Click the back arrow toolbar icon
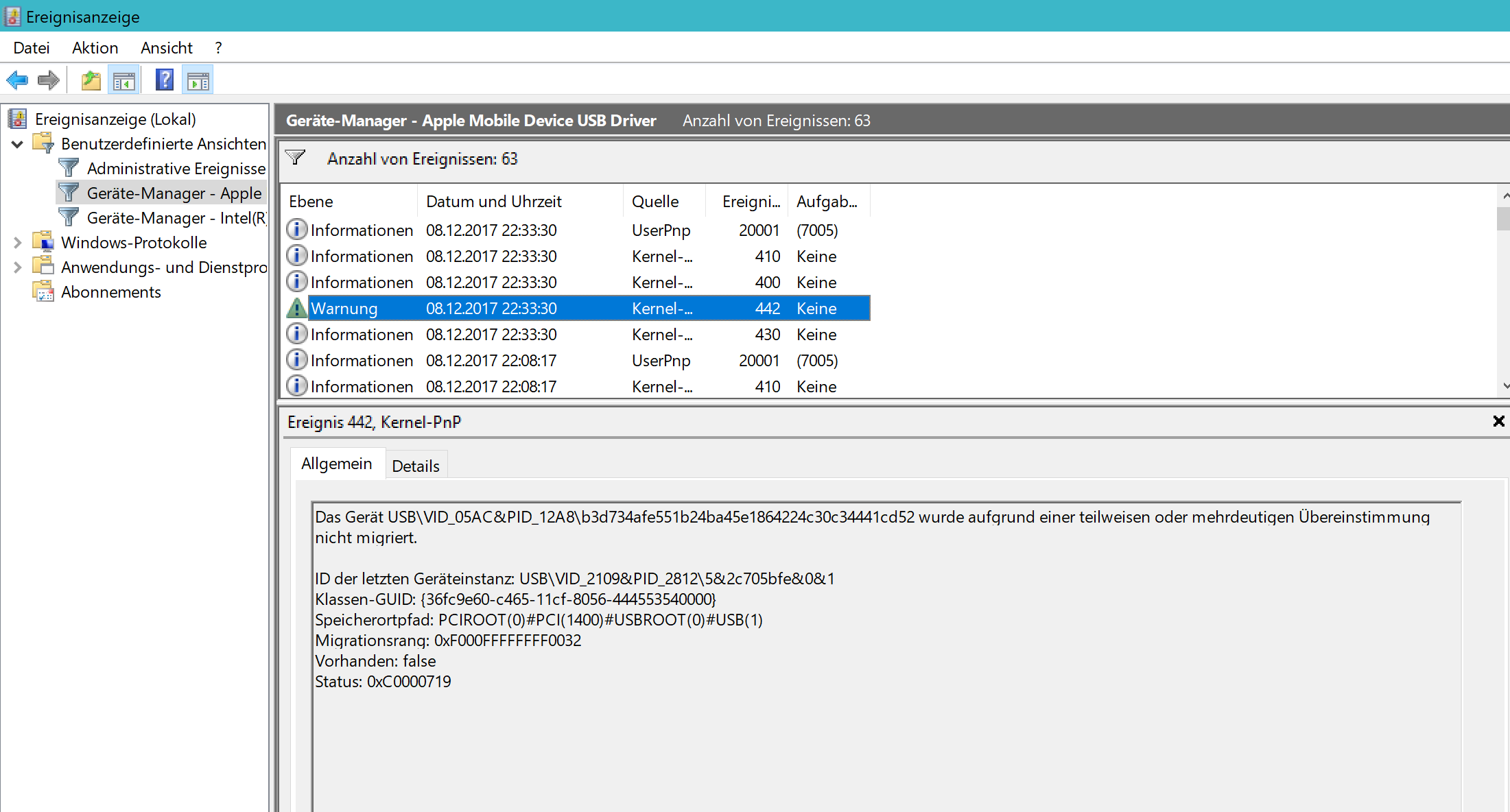 point(17,80)
